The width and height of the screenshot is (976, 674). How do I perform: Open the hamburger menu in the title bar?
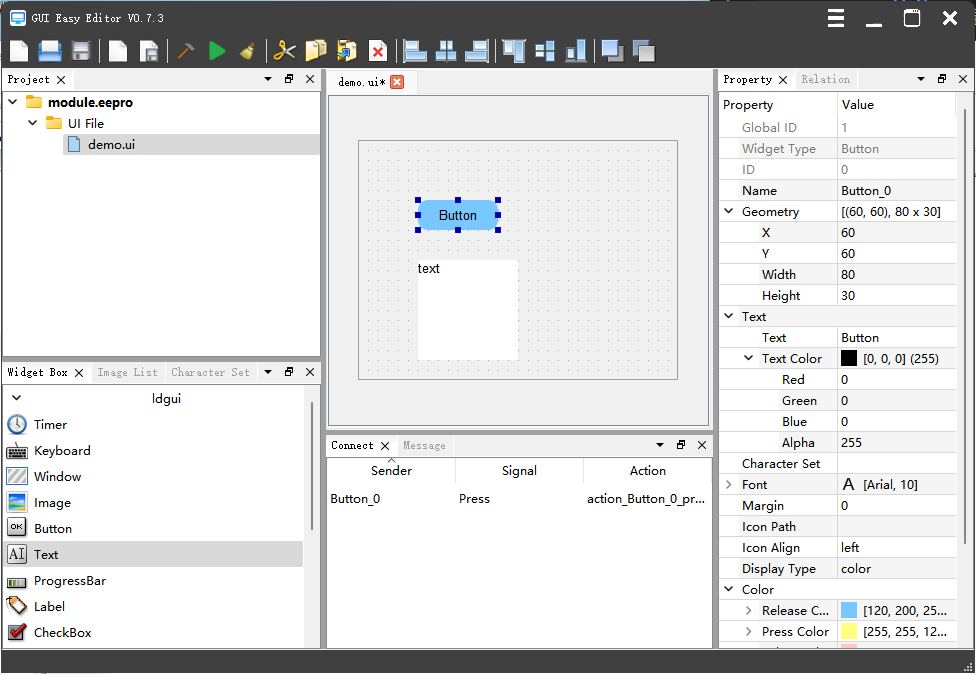tap(835, 18)
